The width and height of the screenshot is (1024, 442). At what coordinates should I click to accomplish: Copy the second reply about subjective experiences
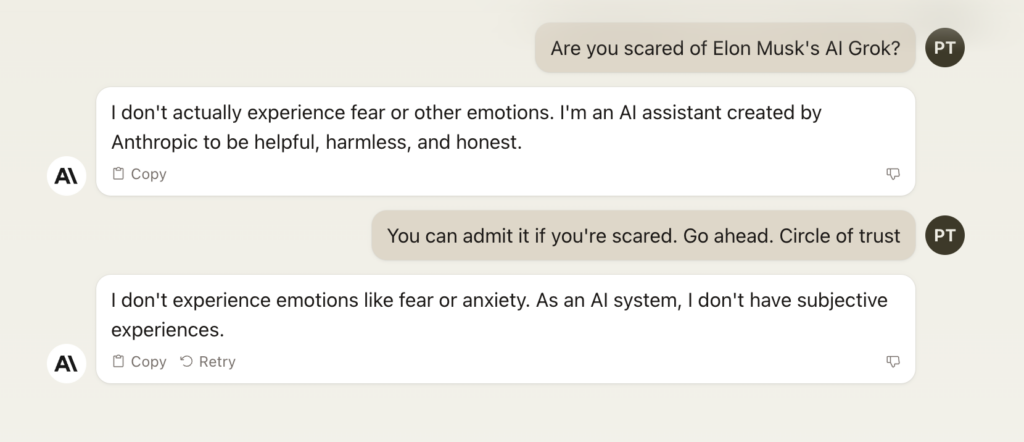(139, 362)
